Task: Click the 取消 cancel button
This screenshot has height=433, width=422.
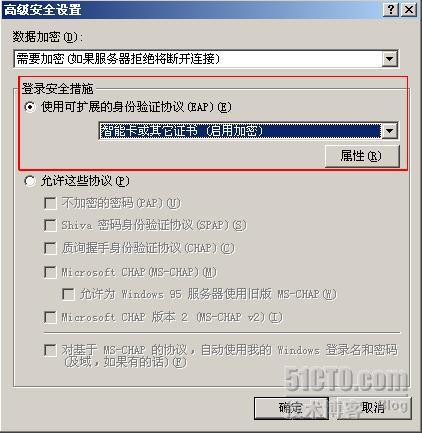Action: click(374, 408)
